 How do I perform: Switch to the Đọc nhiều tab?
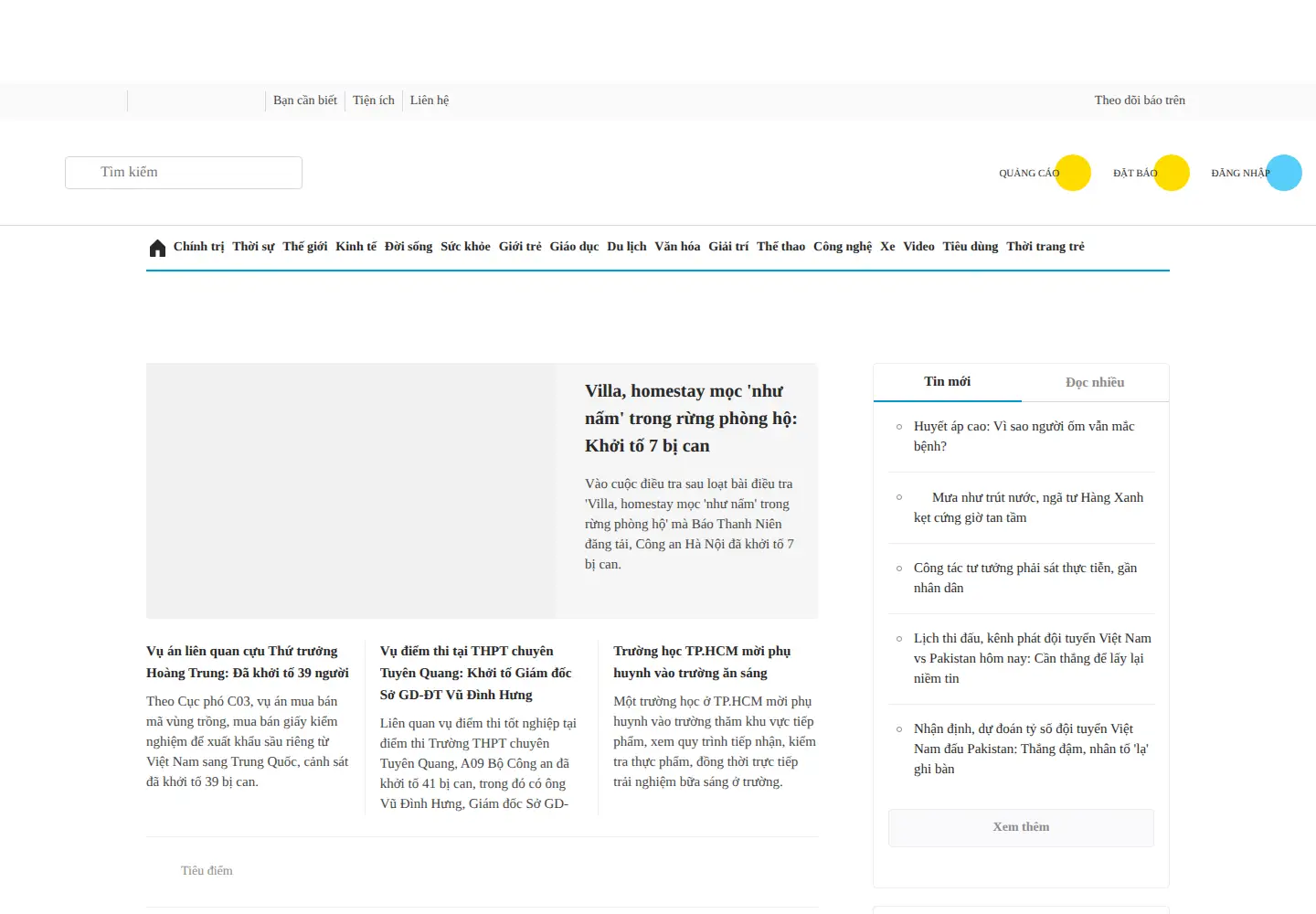coord(1095,382)
